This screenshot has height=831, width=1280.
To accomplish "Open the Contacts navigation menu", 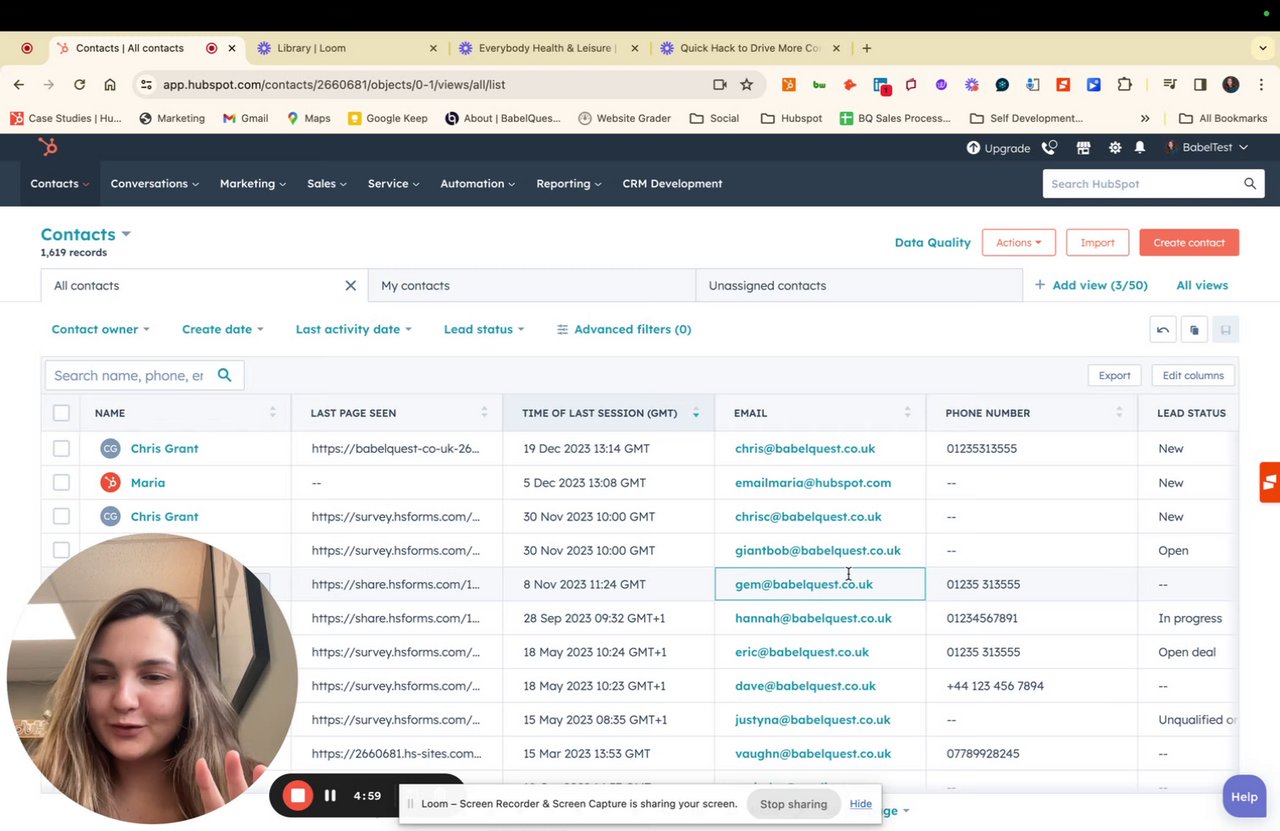I will tap(59, 184).
